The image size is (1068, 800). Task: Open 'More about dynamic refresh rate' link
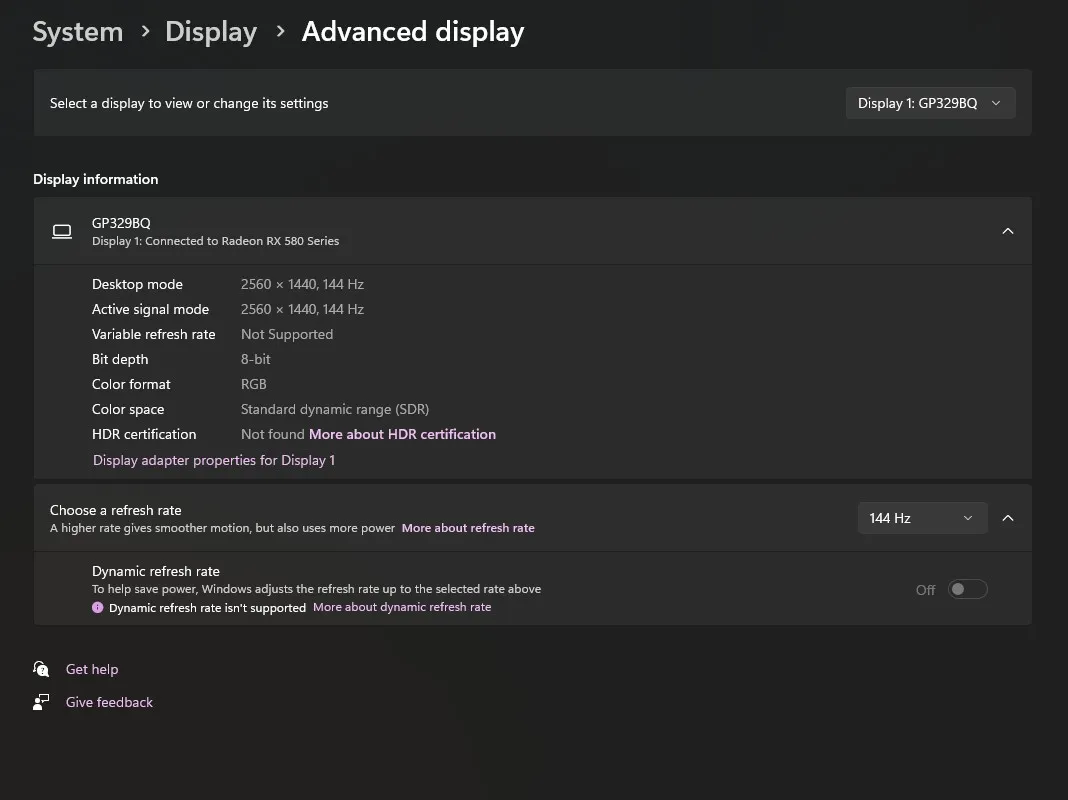pos(402,607)
